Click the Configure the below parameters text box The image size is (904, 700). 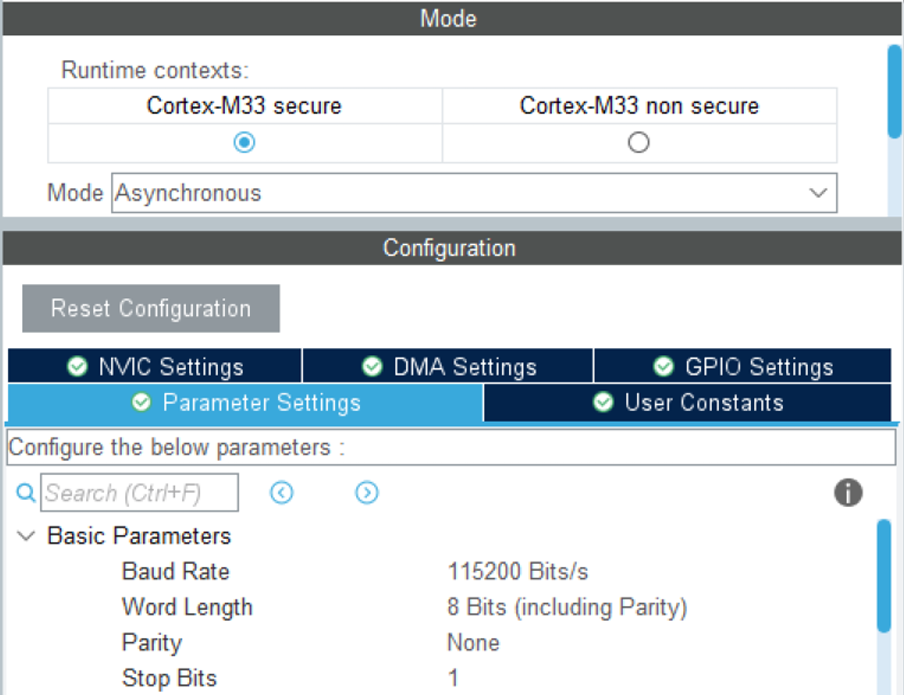coord(451,447)
